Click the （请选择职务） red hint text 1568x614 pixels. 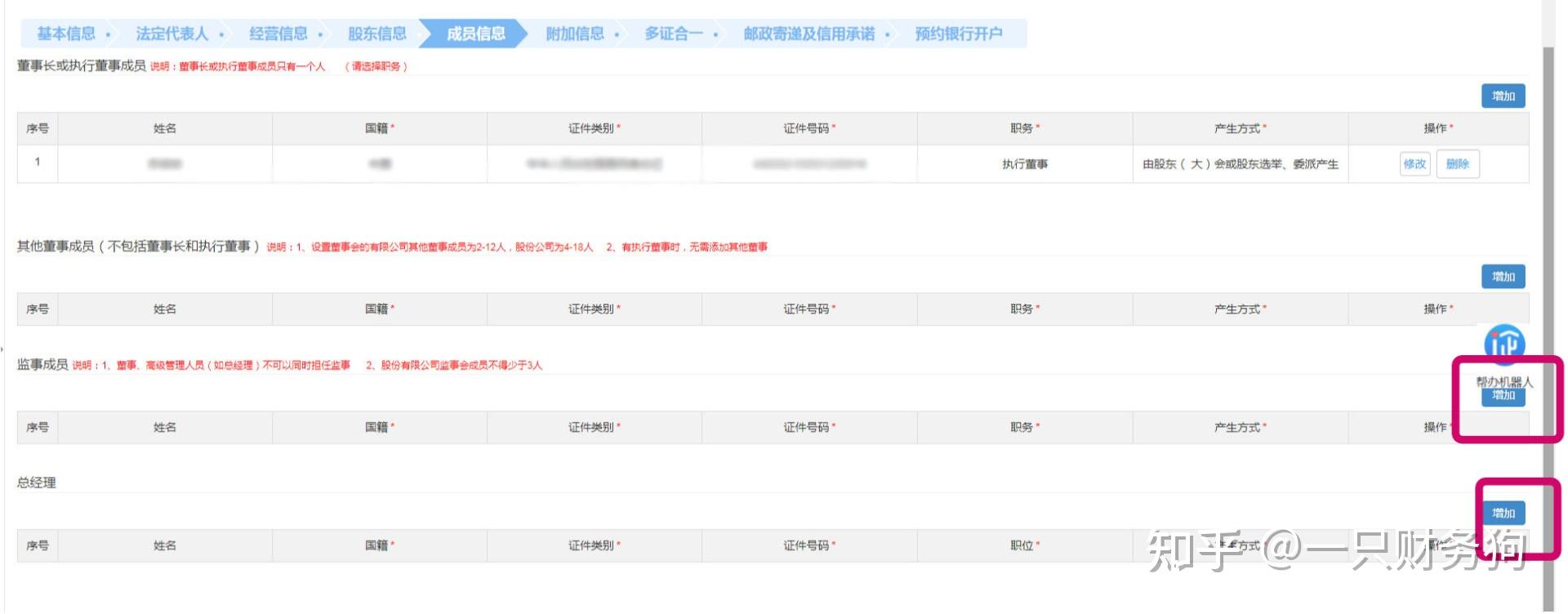[x=376, y=67]
